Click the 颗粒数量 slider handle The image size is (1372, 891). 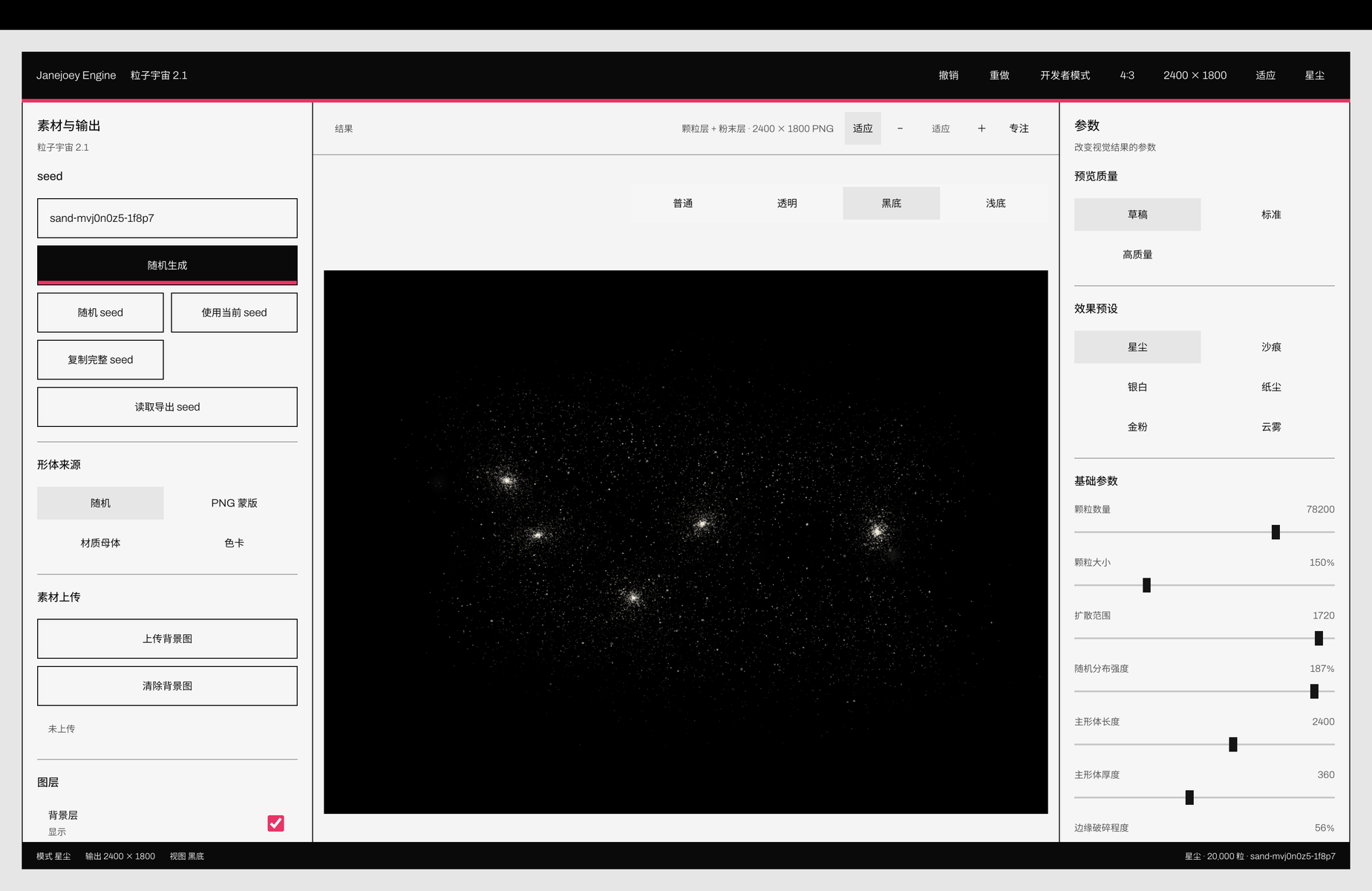coord(1275,532)
